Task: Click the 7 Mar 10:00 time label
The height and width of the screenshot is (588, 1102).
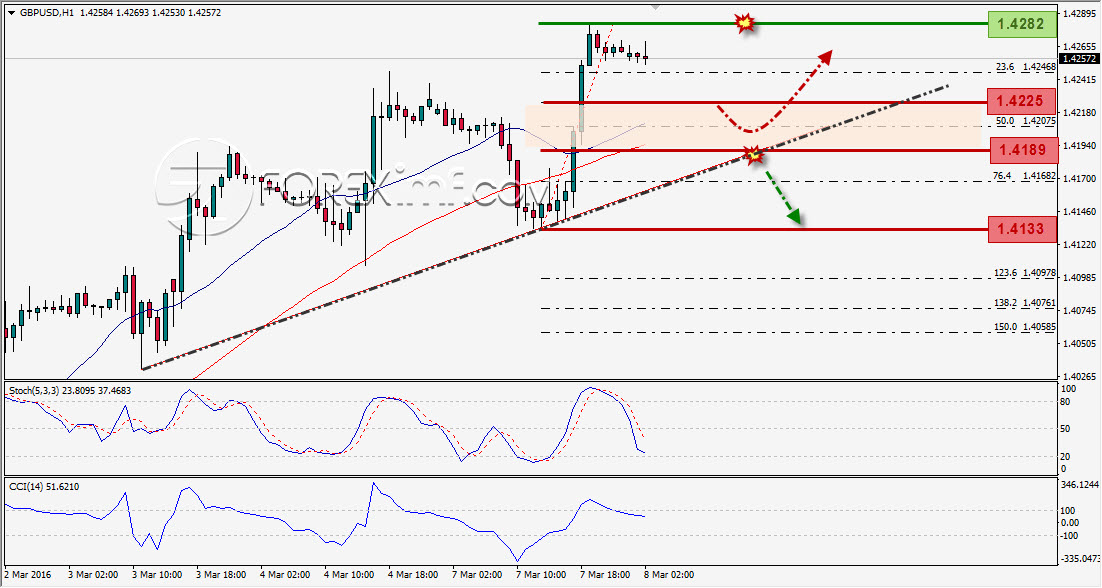Action: click(x=541, y=575)
